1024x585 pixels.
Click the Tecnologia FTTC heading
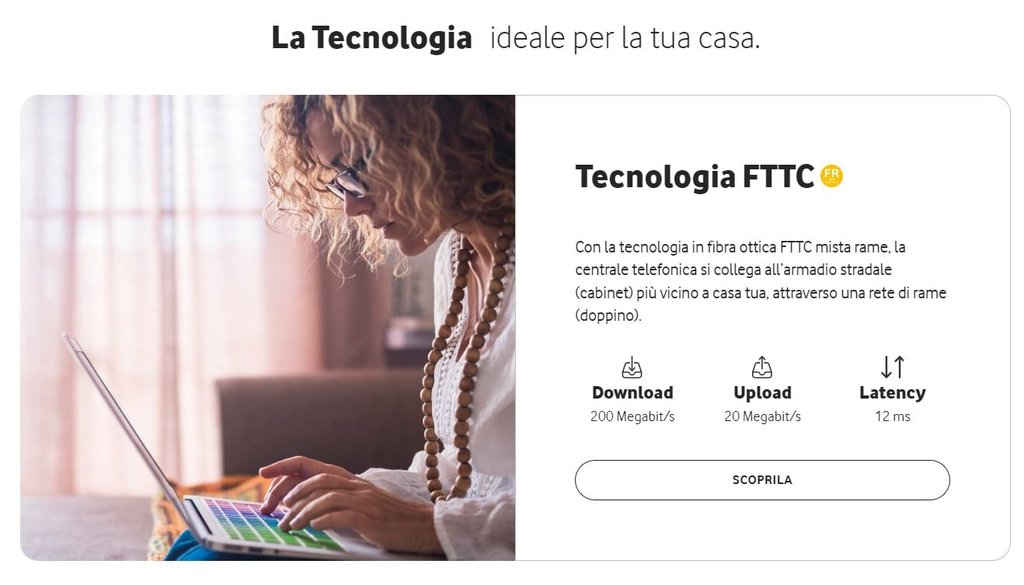pos(694,177)
